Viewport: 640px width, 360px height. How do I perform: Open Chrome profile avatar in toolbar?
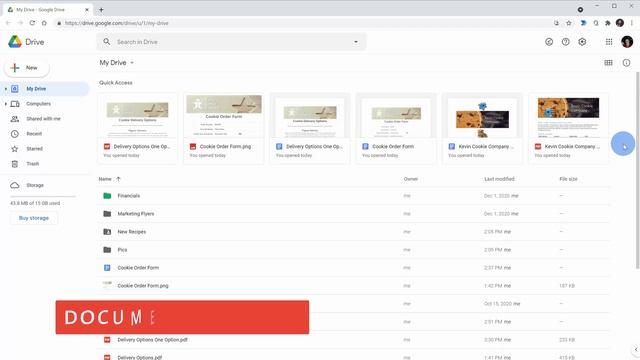[x=620, y=23]
